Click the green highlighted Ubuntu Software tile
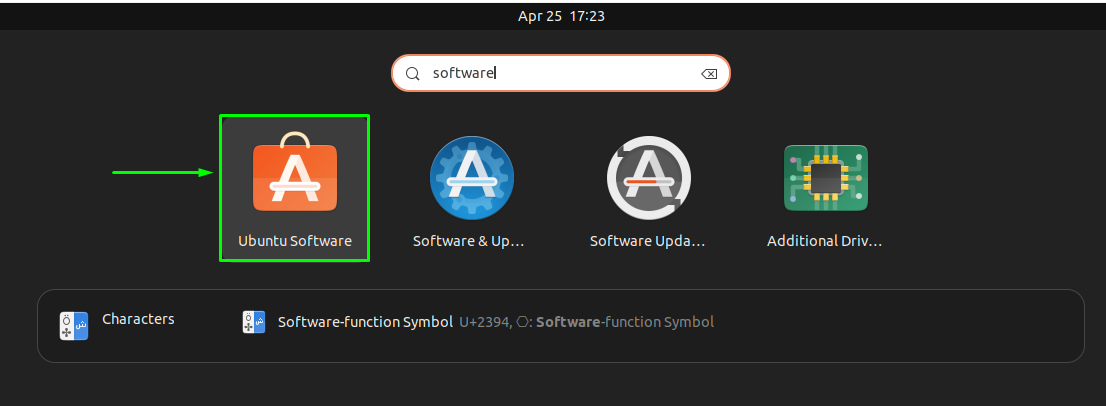The width and height of the screenshot is (1106, 406). [295, 188]
